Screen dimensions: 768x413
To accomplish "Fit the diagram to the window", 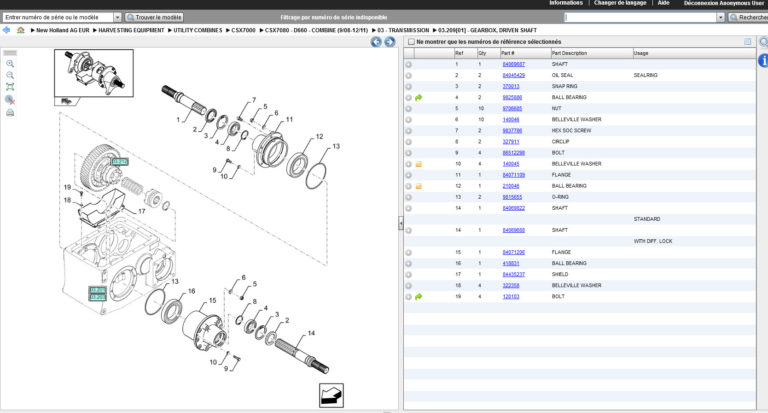I will click(10, 87).
